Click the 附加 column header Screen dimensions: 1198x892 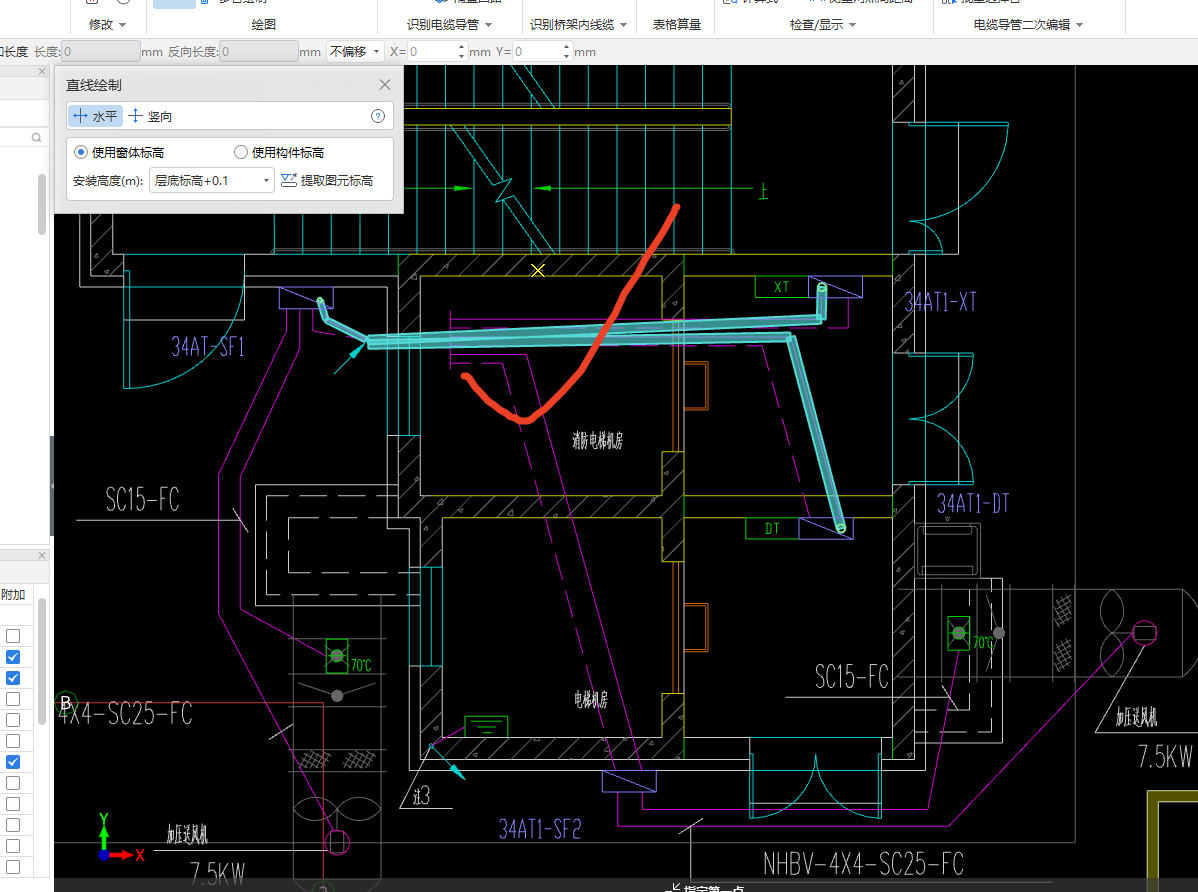(14, 594)
